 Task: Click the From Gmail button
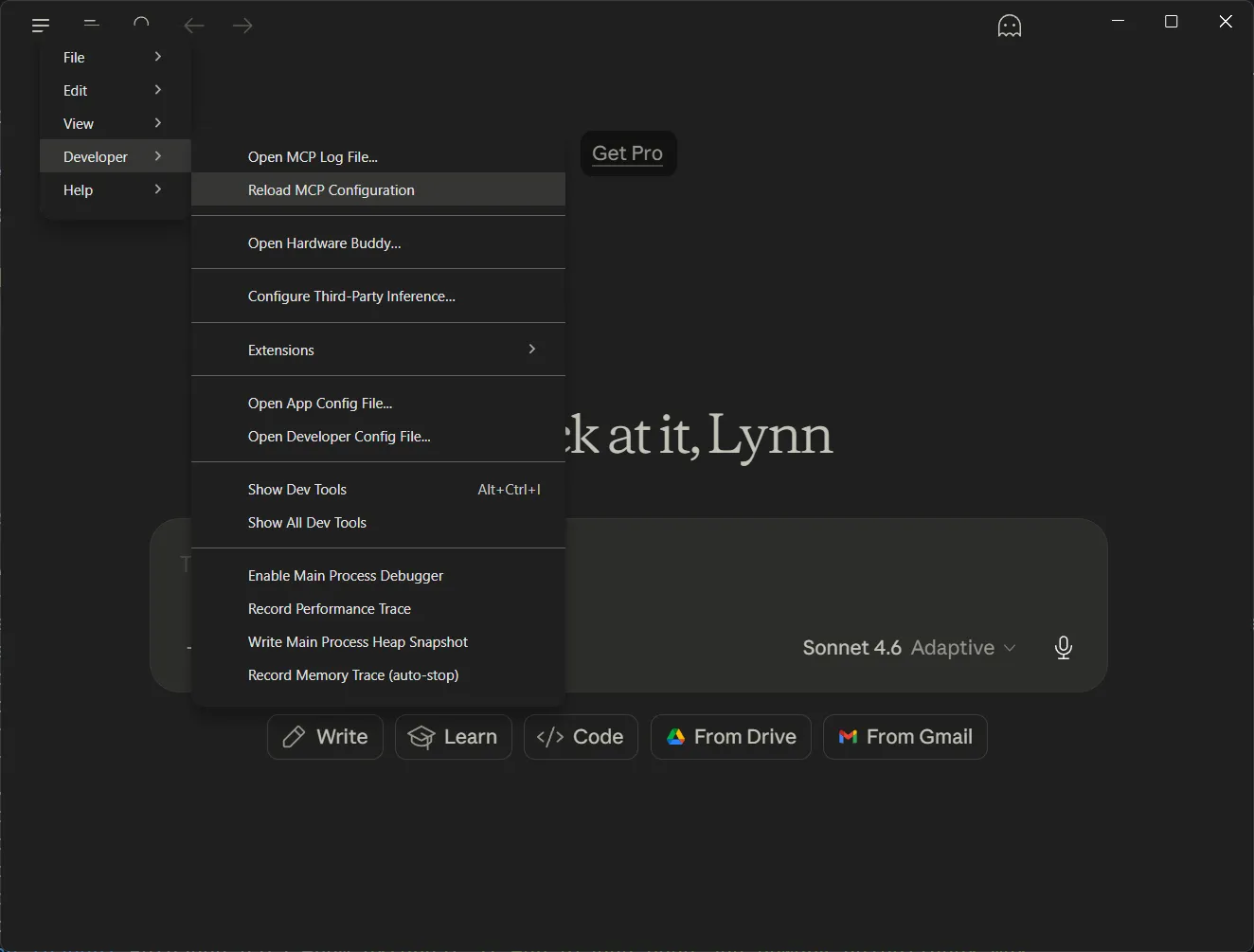click(905, 737)
